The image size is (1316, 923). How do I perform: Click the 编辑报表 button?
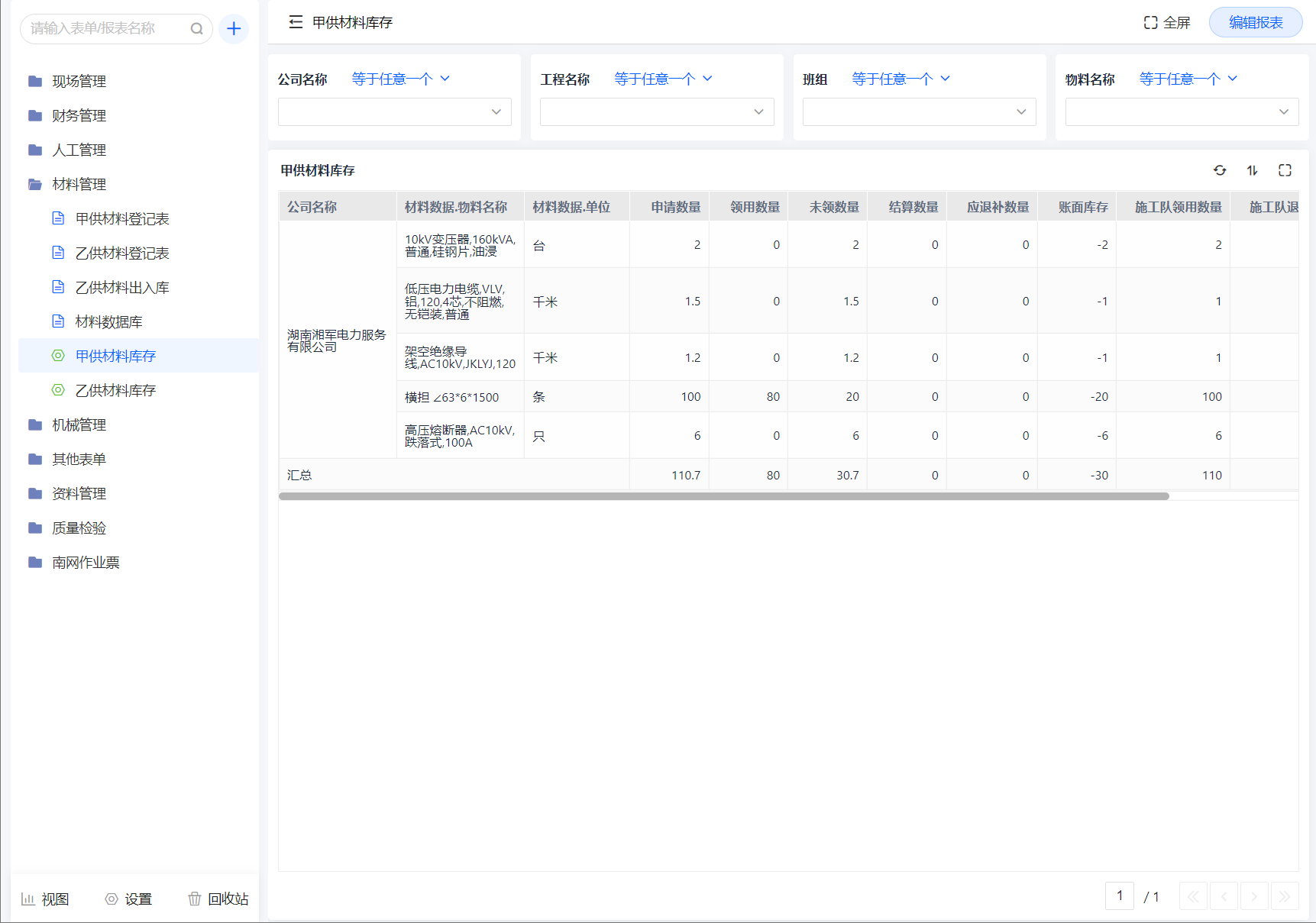[1255, 22]
